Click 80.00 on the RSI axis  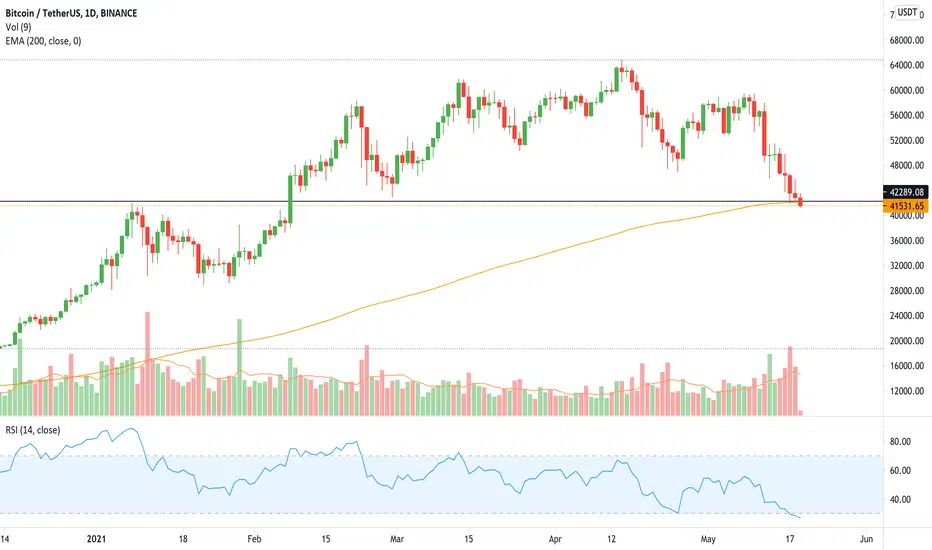point(900,442)
